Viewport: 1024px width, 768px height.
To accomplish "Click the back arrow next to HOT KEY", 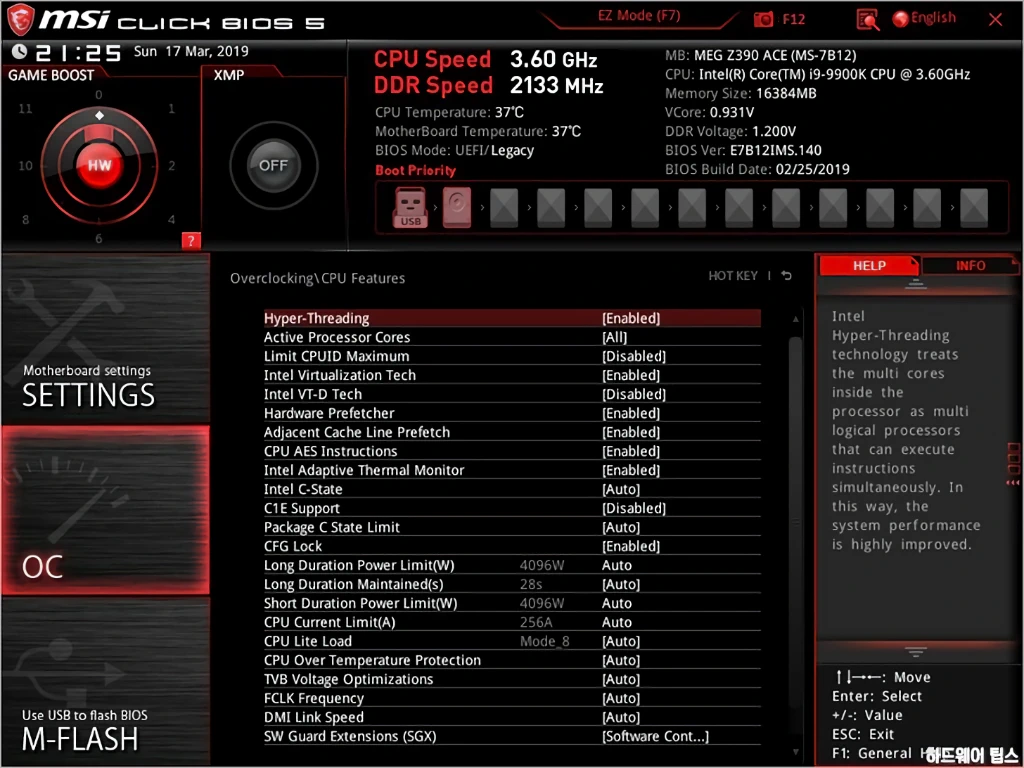I will tap(787, 276).
